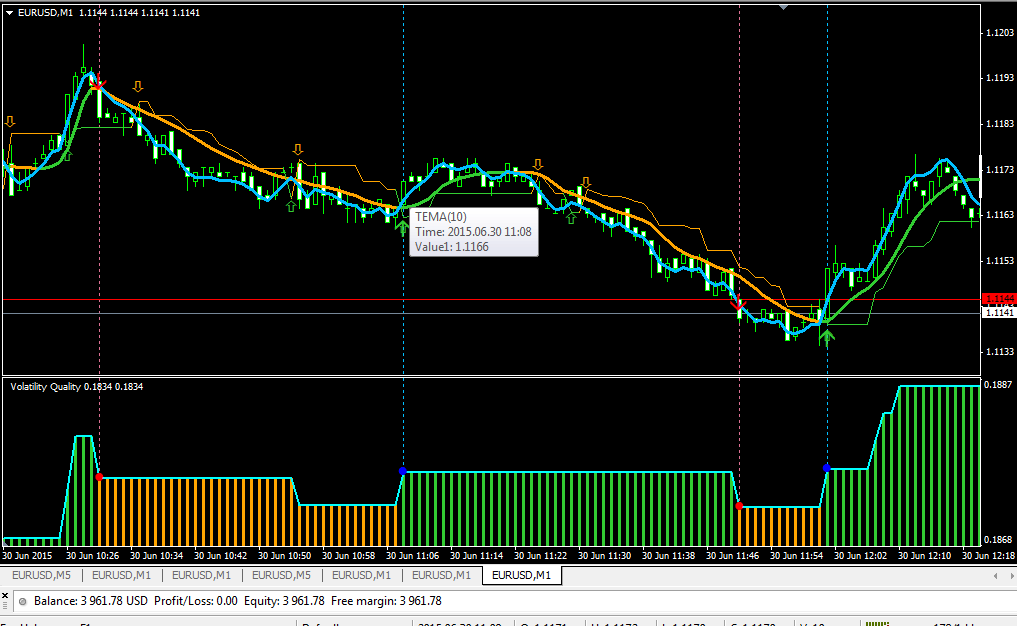
Task: Click the red dot at the first orange histogram bar
Action: click(99, 477)
